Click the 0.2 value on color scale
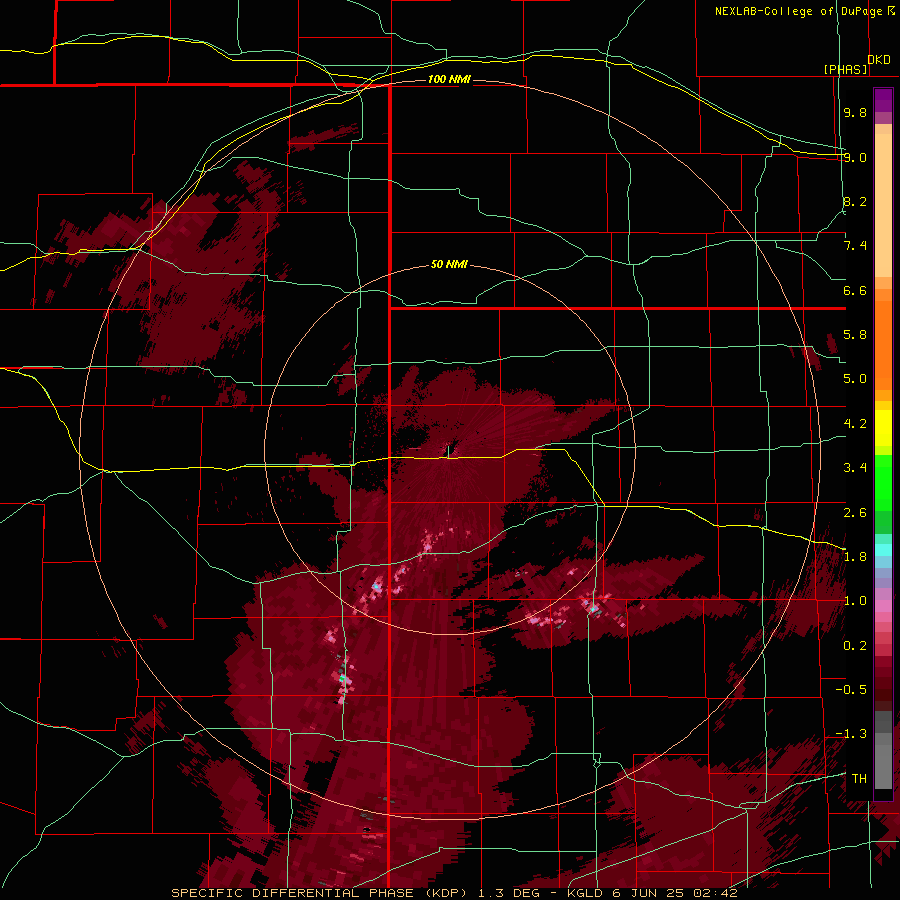This screenshot has width=900, height=900. [x=855, y=646]
